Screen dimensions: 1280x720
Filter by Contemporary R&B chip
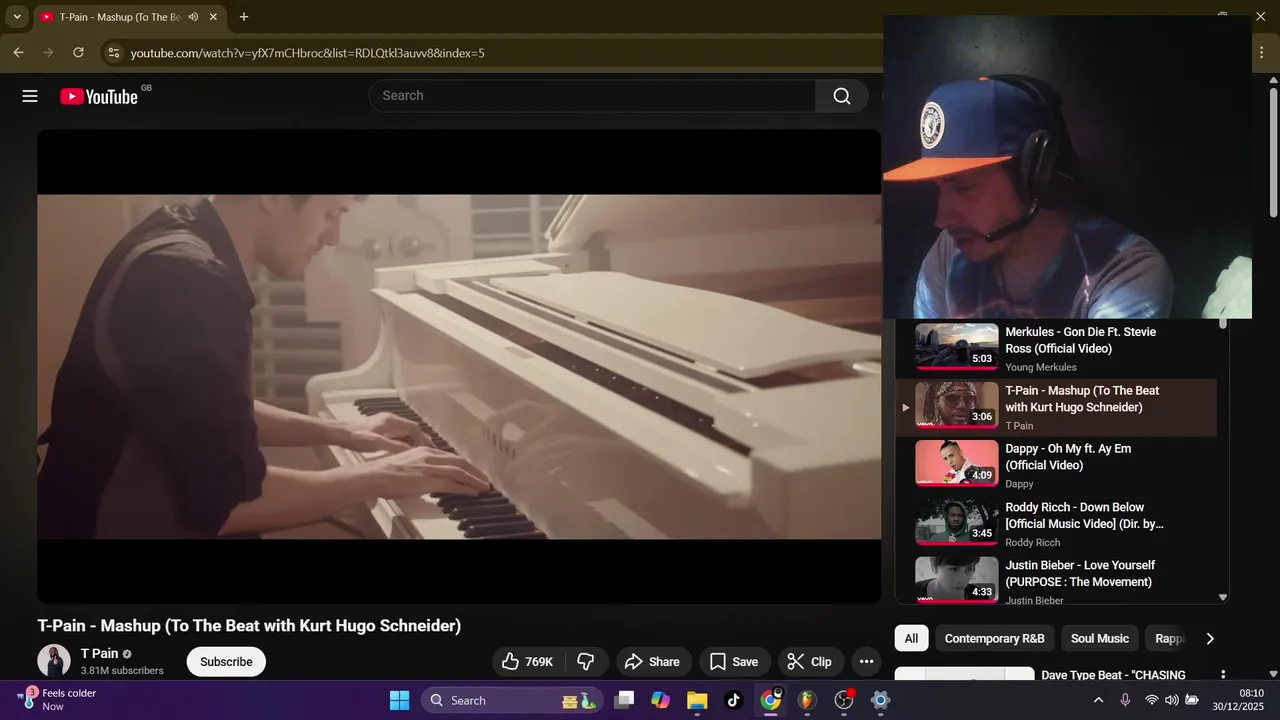(x=994, y=638)
